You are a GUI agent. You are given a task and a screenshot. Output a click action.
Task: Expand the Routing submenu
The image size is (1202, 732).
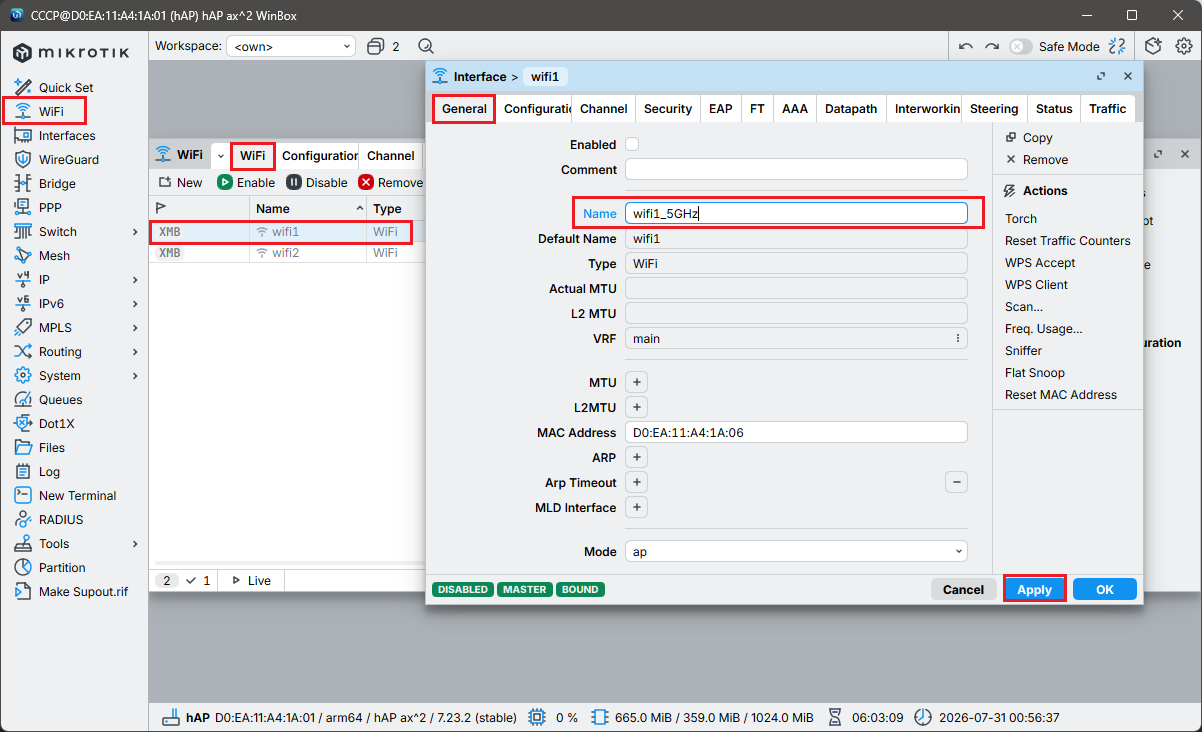pyautogui.click(x=135, y=352)
